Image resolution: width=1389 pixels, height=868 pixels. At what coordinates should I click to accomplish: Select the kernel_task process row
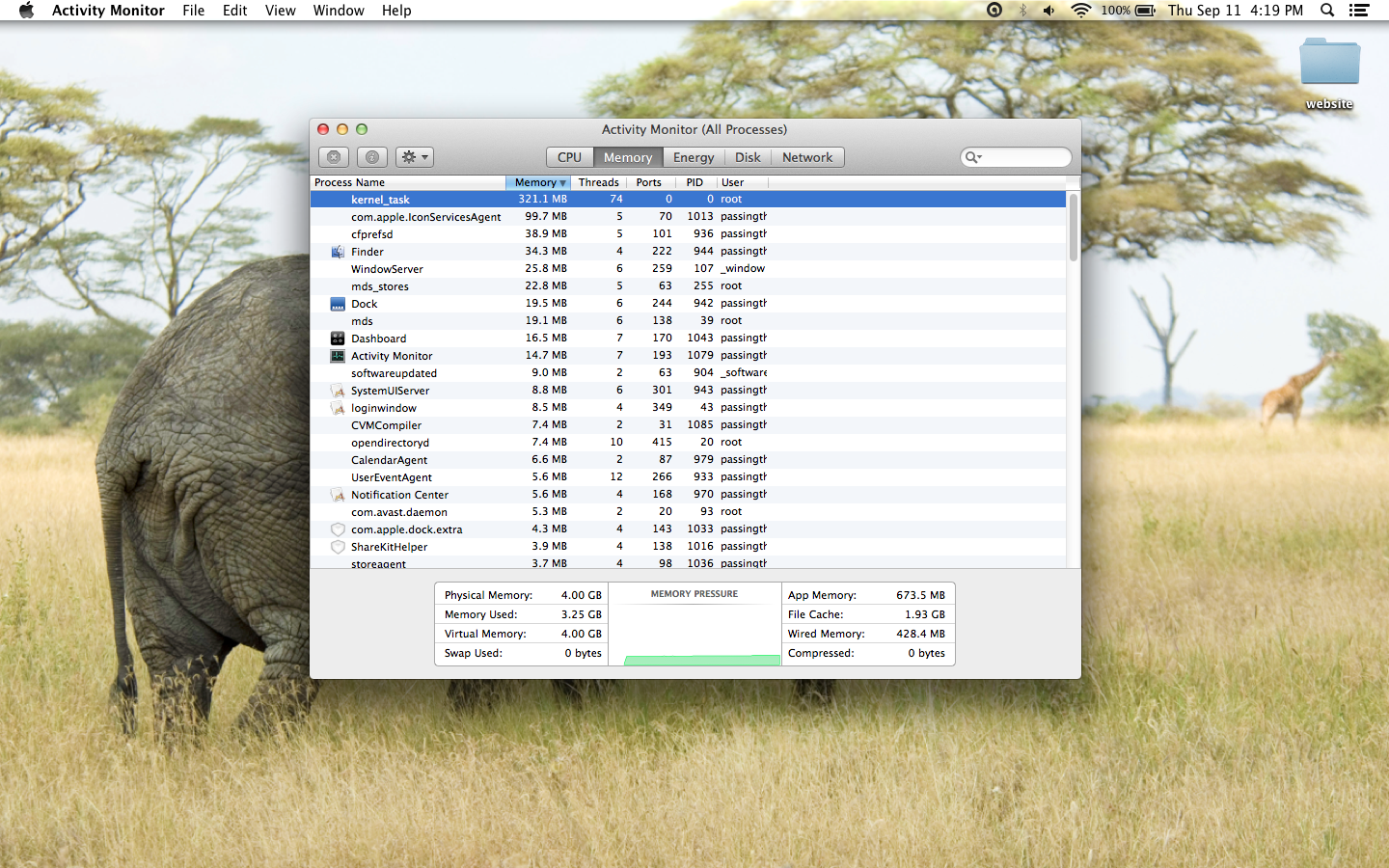688,200
